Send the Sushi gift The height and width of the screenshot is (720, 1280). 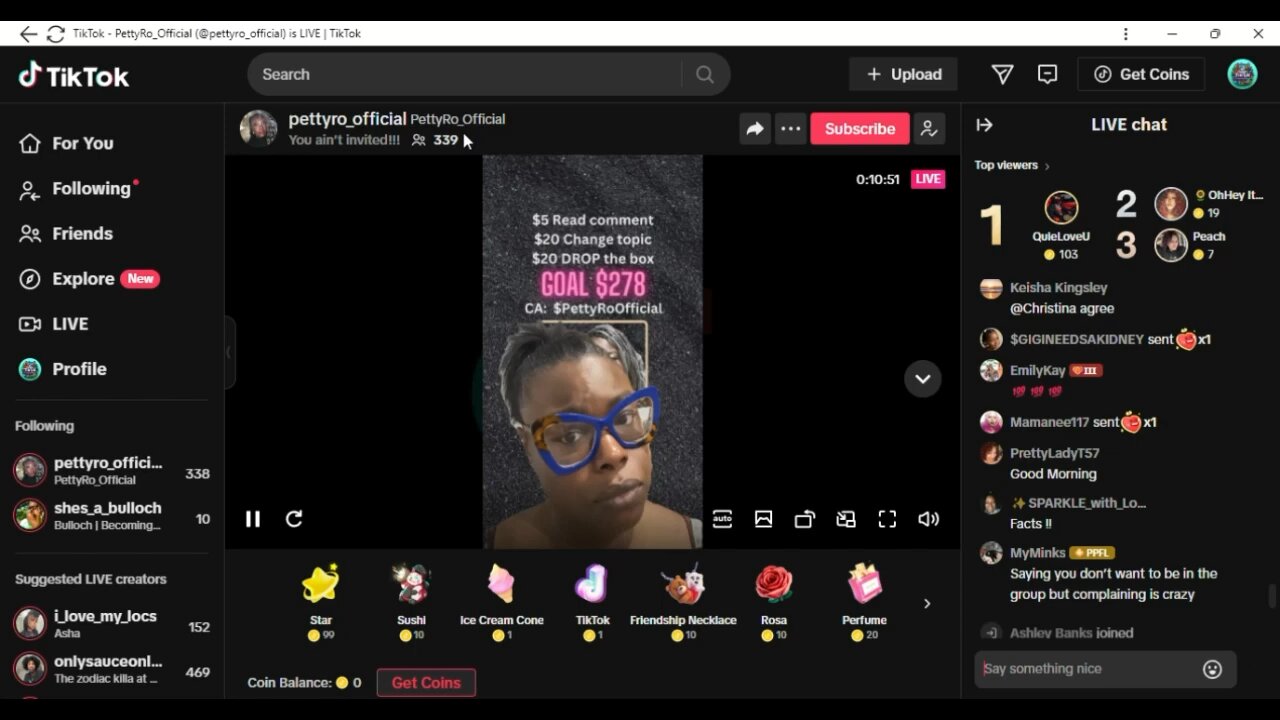tap(411, 602)
